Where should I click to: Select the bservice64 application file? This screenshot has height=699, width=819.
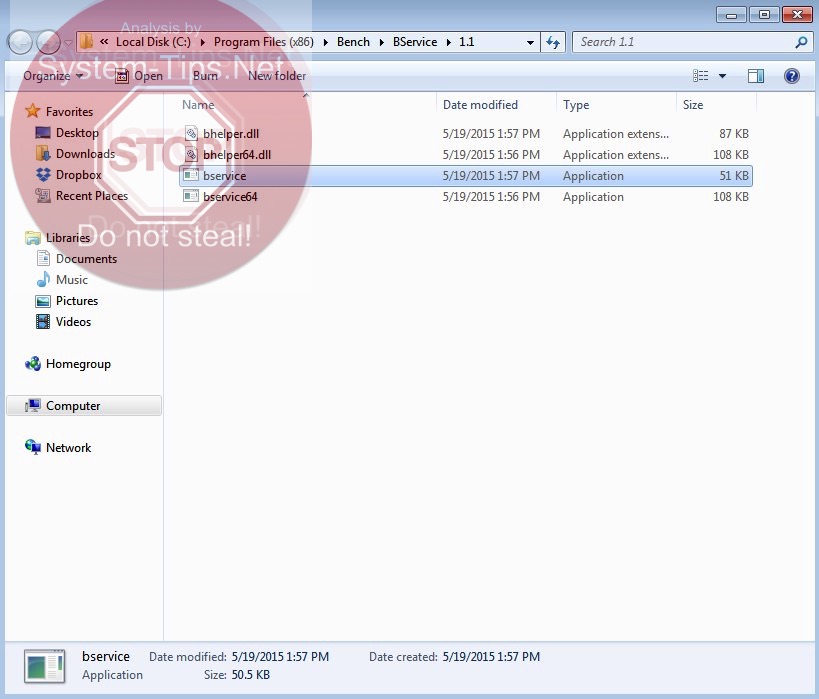230,197
